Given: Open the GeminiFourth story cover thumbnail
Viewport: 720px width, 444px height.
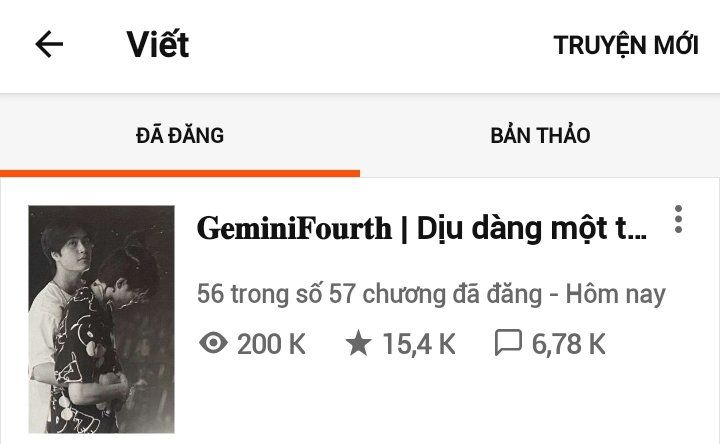Looking at the screenshot, I should (x=101, y=320).
